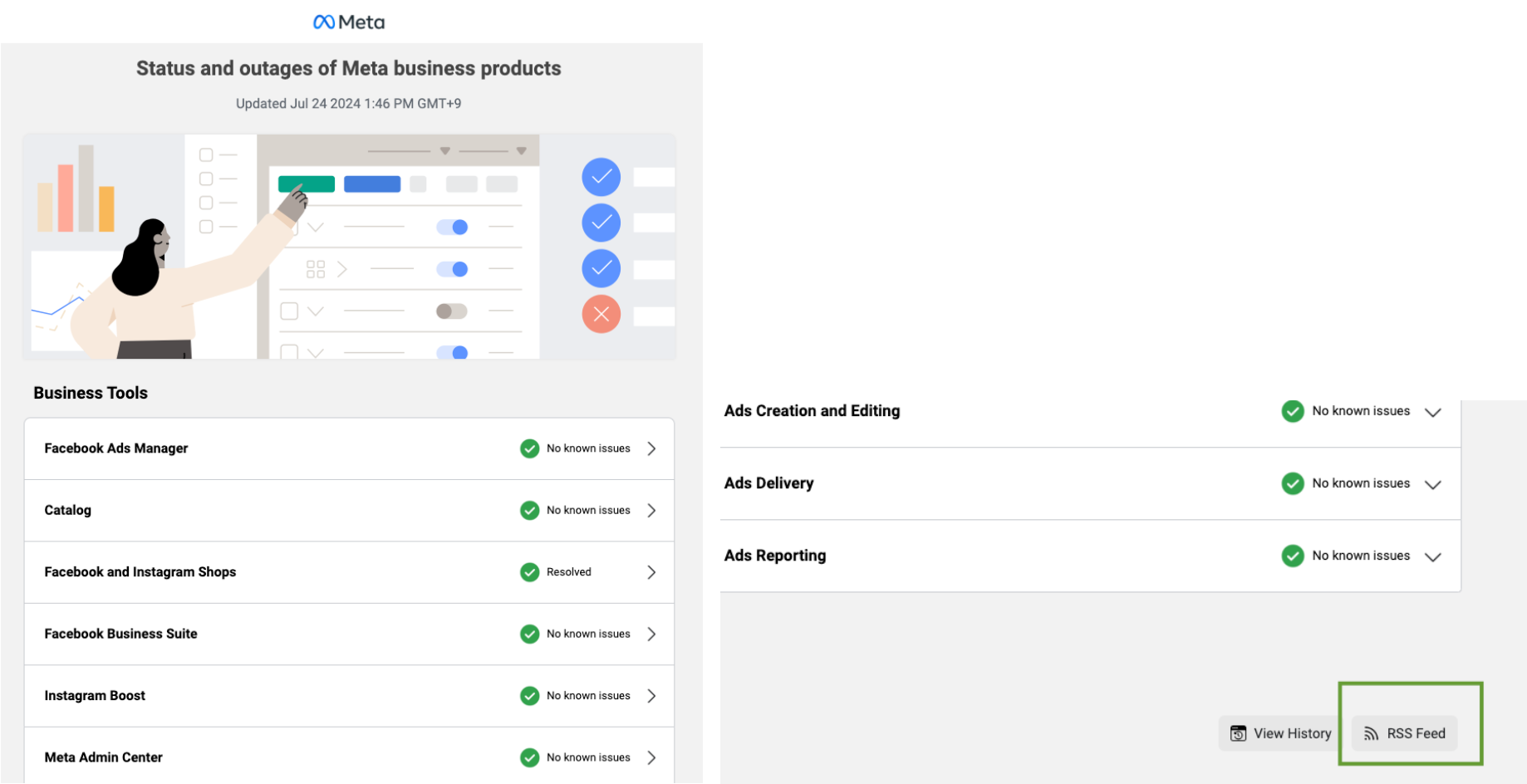Screen dimensions: 1527x784
Task: Open the Facebook Business Suite row
Action: click(x=349, y=635)
